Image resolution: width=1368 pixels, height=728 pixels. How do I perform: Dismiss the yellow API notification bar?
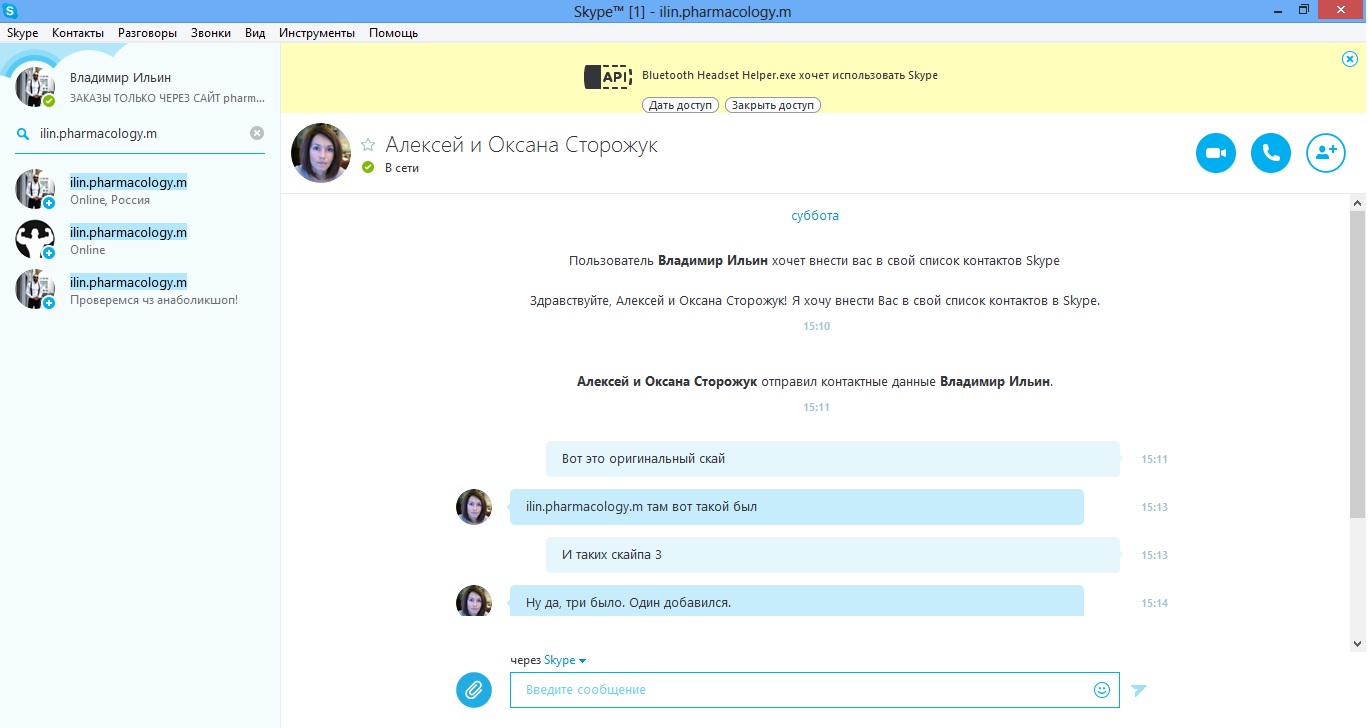coord(1349,59)
